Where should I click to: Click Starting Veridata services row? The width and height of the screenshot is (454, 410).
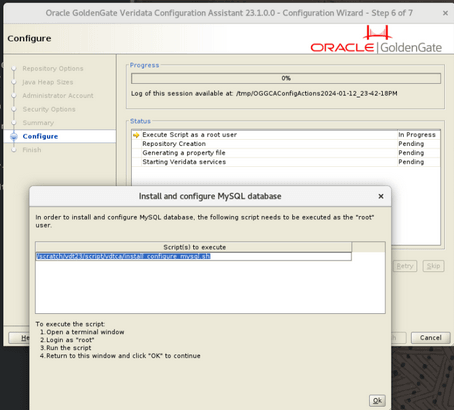(x=286, y=162)
